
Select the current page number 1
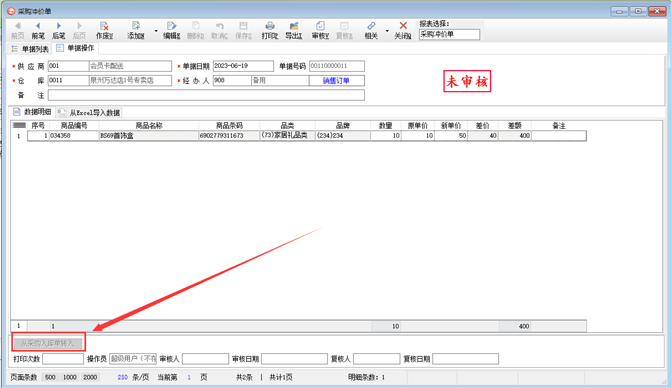(189, 377)
